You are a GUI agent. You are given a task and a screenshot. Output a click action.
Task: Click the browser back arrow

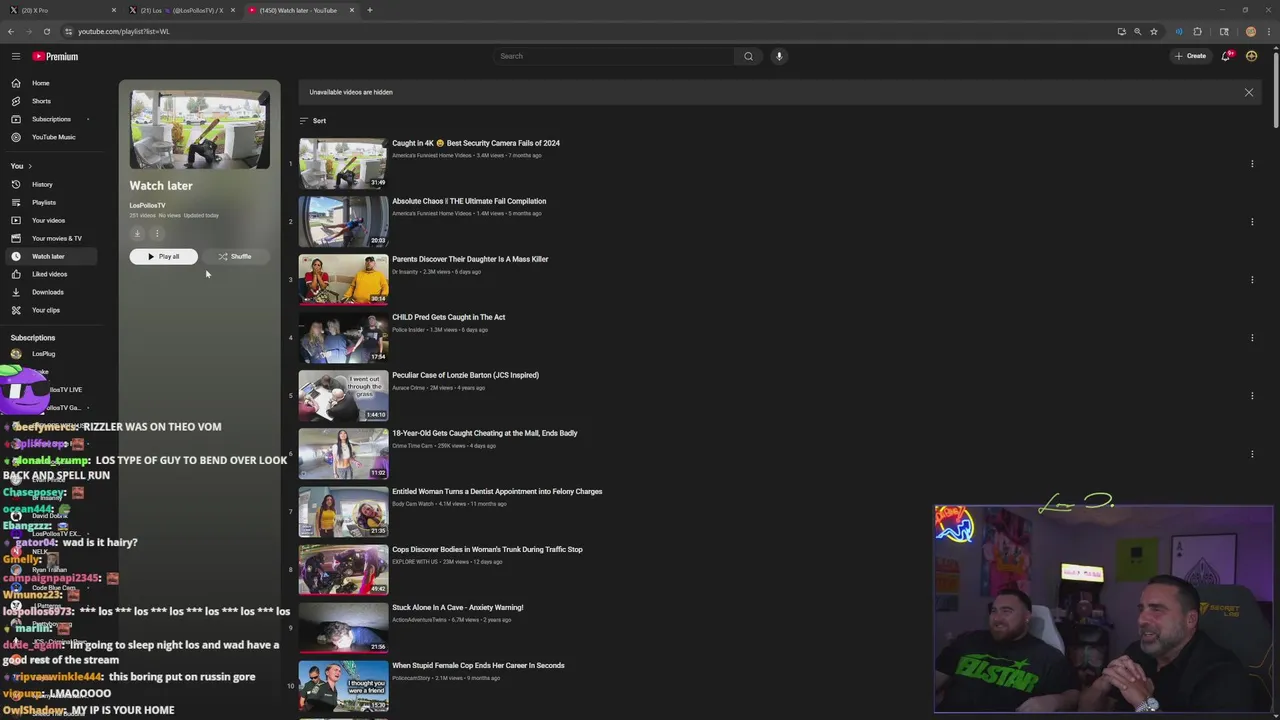point(11,31)
